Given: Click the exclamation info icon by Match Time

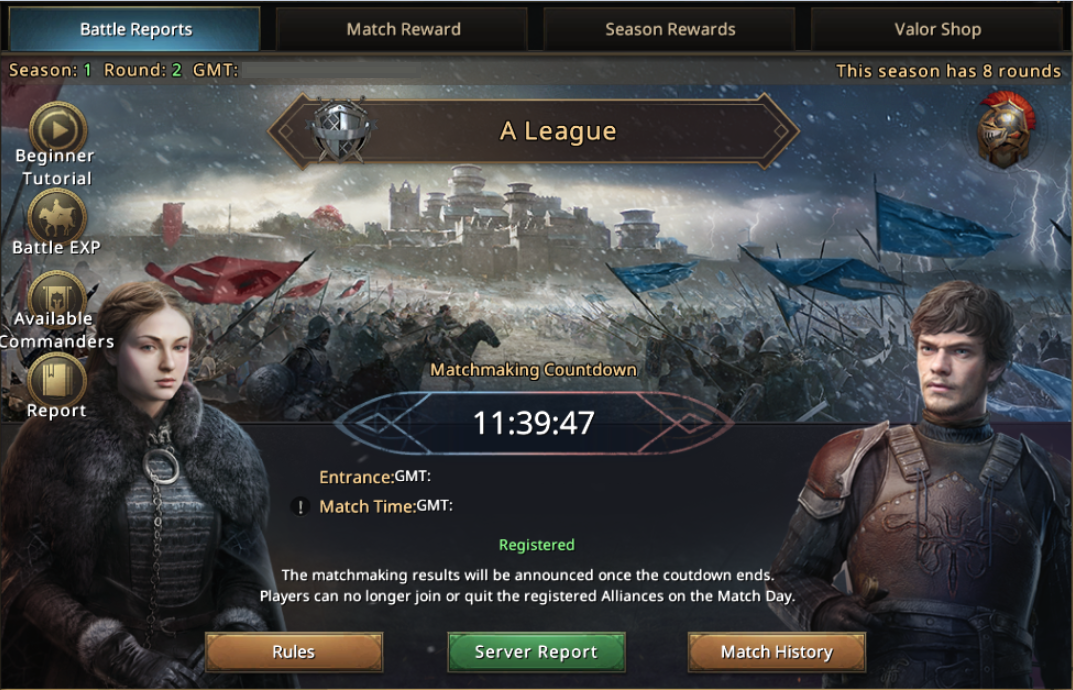Looking at the screenshot, I should click(300, 507).
